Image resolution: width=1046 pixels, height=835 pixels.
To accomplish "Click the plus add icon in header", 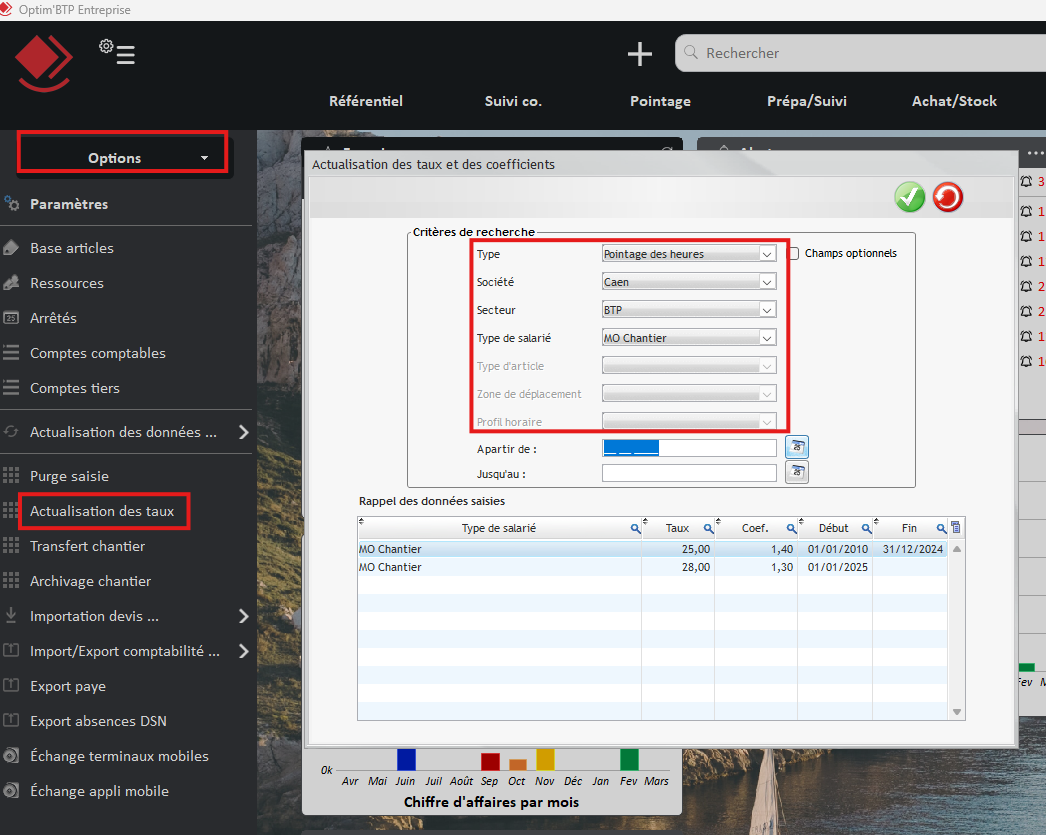I will tap(640, 54).
